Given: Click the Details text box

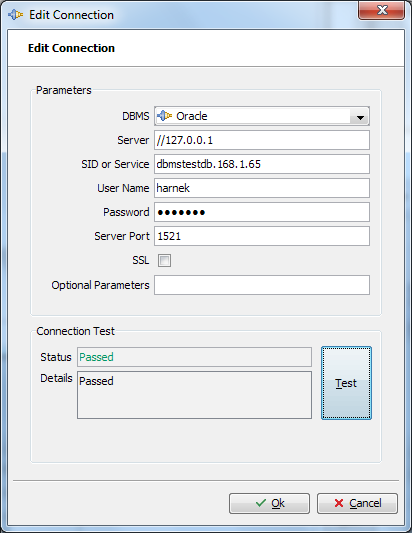Looking at the screenshot, I should point(194,395).
